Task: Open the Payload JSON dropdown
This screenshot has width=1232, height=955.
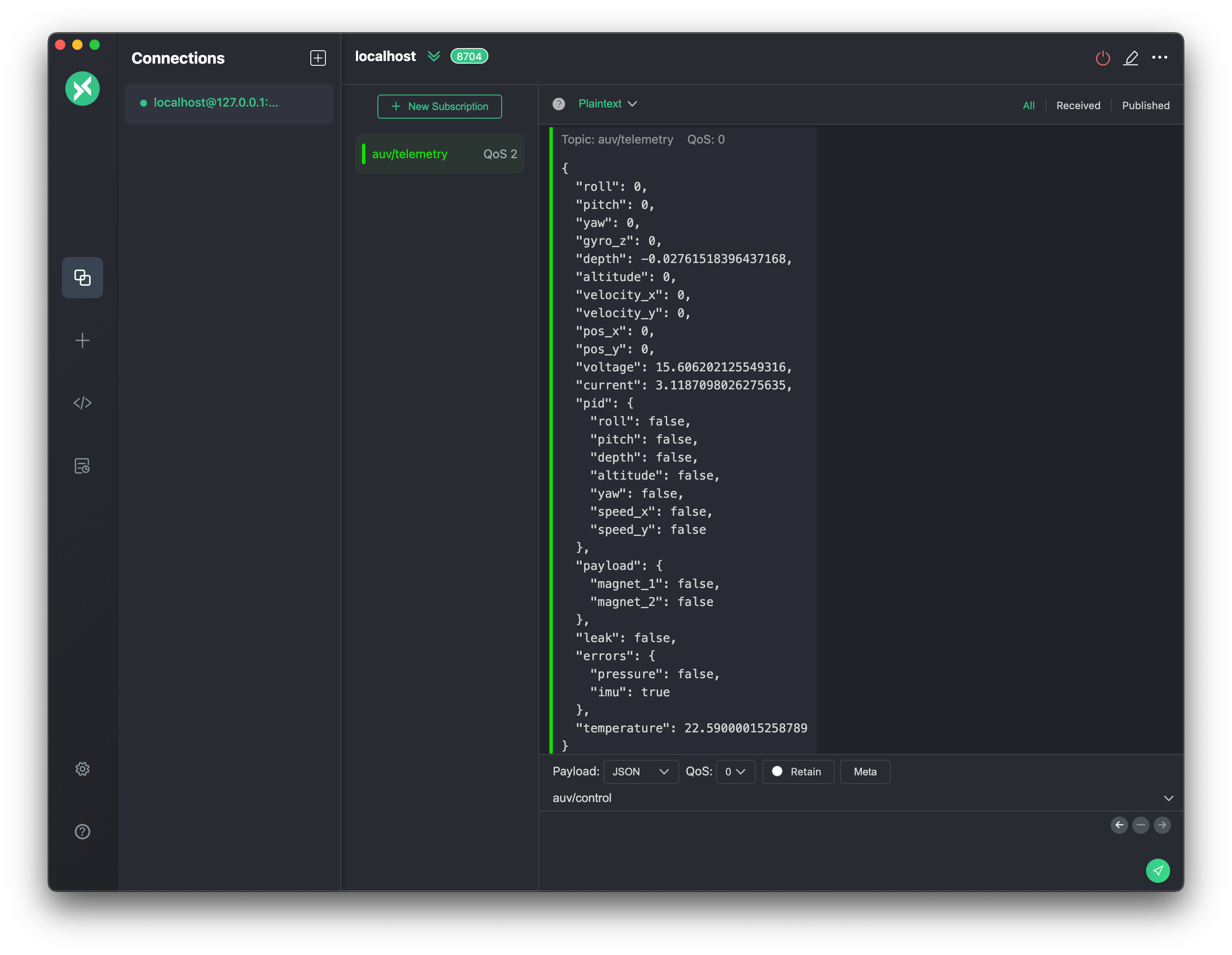Action: pos(640,771)
